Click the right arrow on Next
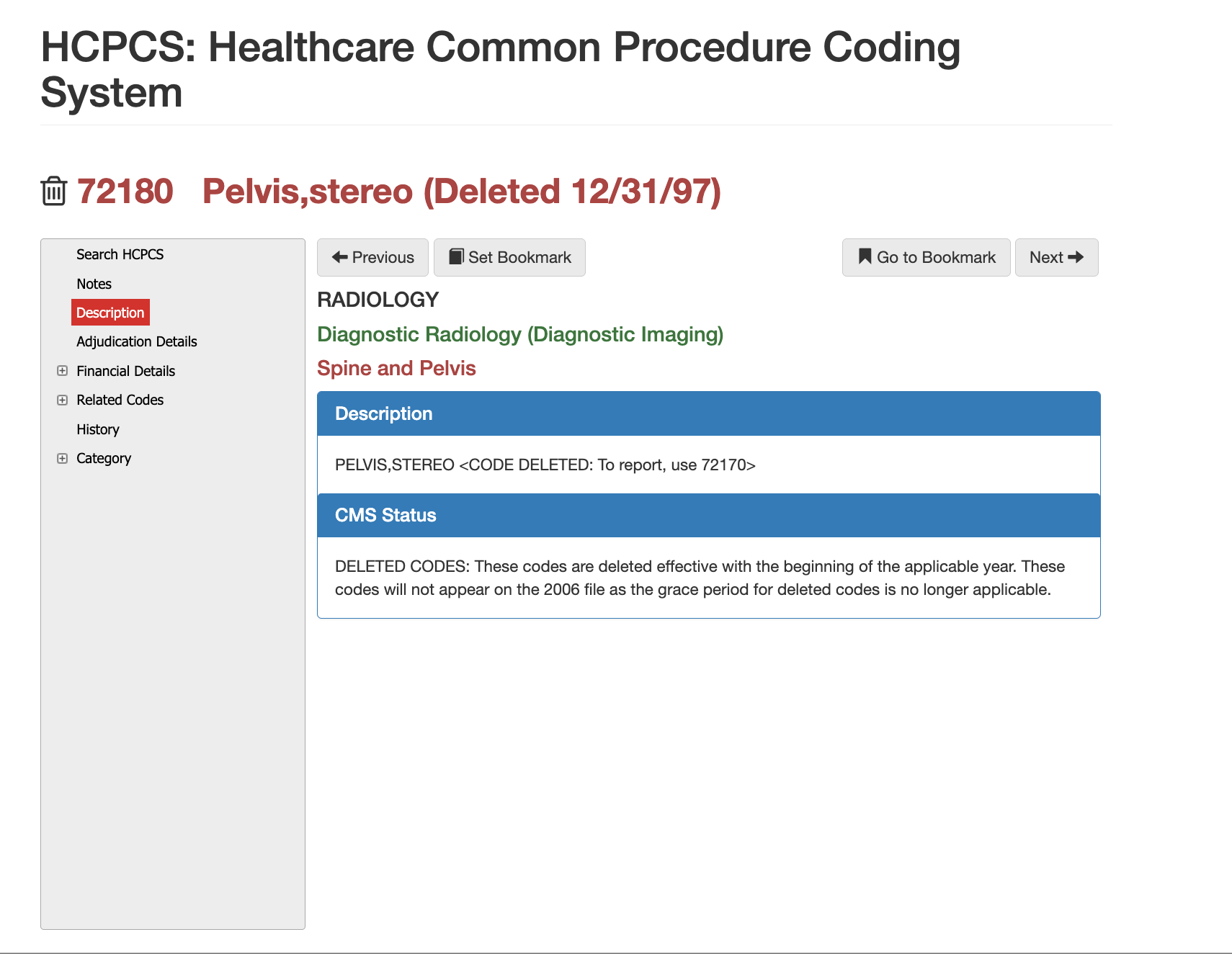This screenshot has height=968, width=1232. [1076, 257]
